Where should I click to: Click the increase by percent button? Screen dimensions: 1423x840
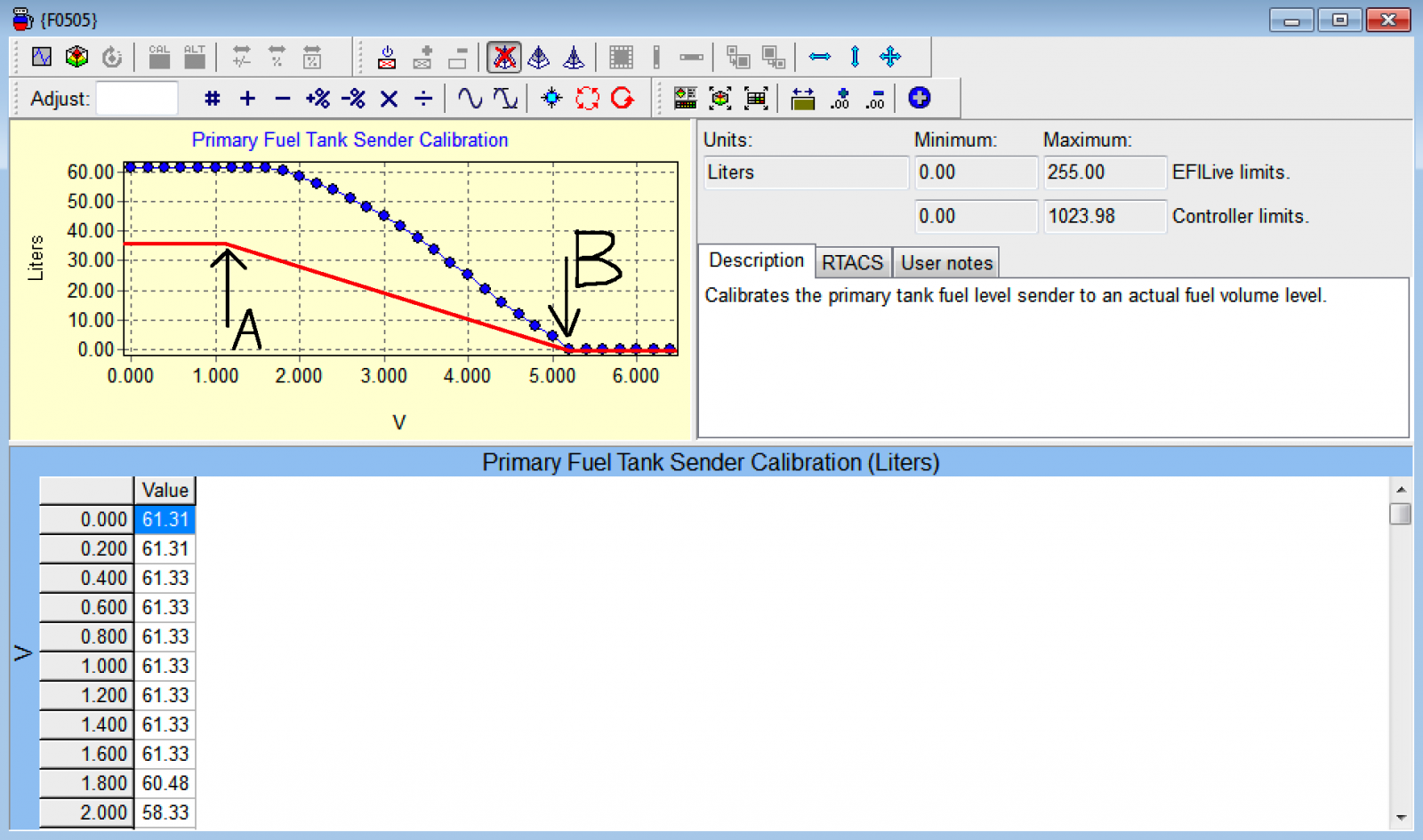tap(318, 98)
